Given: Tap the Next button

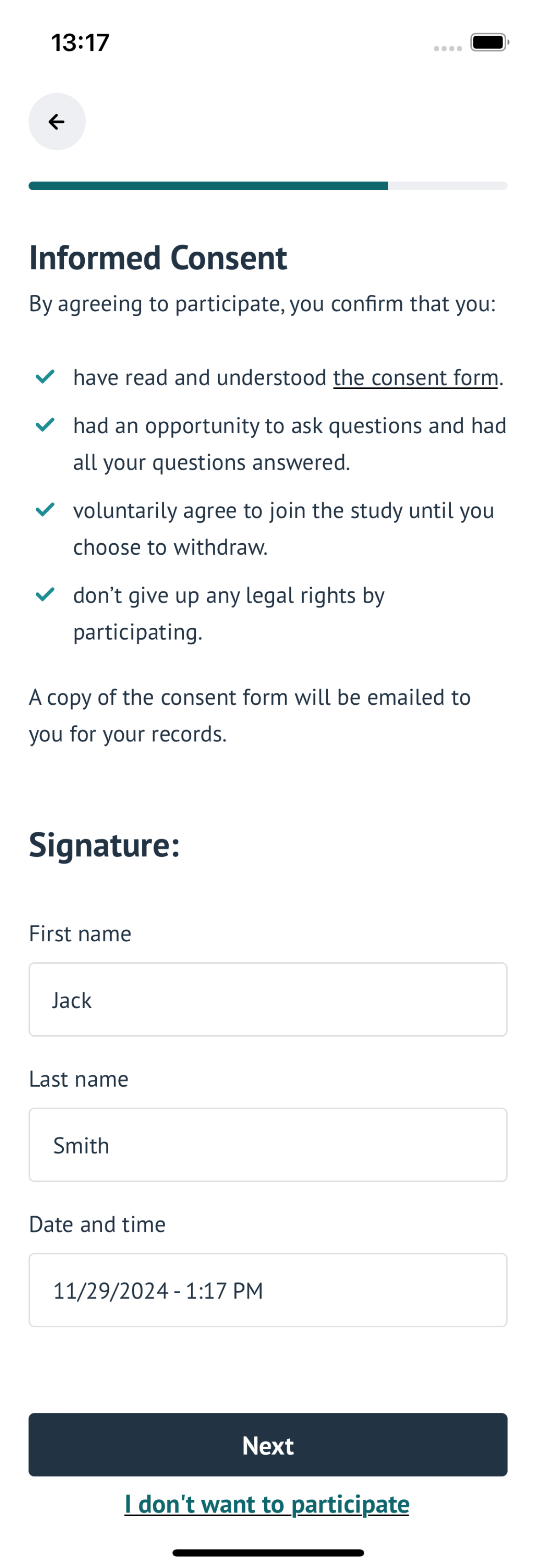Looking at the screenshot, I should 268,1445.
